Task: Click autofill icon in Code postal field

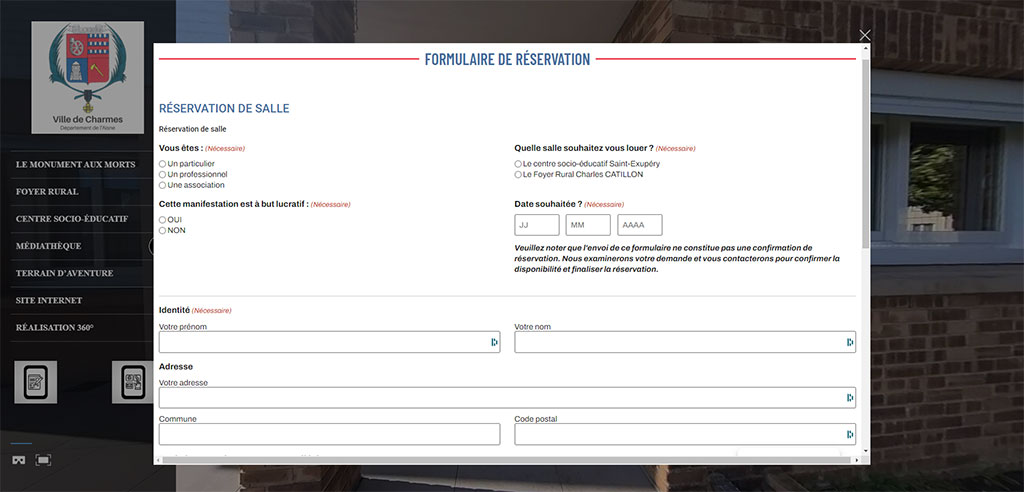Action: (849, 434)
